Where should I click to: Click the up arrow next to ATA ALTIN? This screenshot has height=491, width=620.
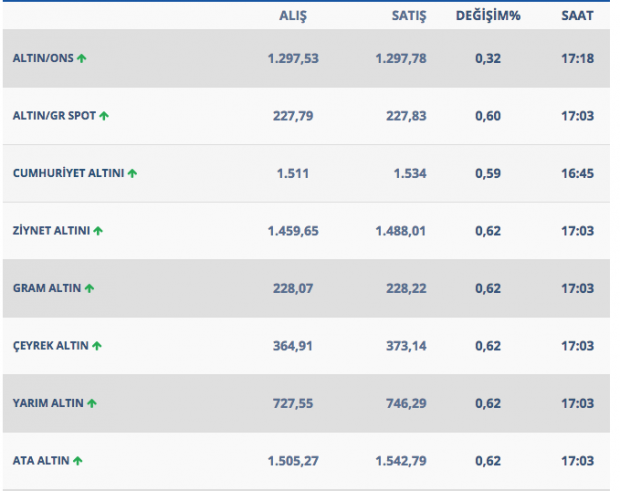pyautogui.click(x=78, y=460)
